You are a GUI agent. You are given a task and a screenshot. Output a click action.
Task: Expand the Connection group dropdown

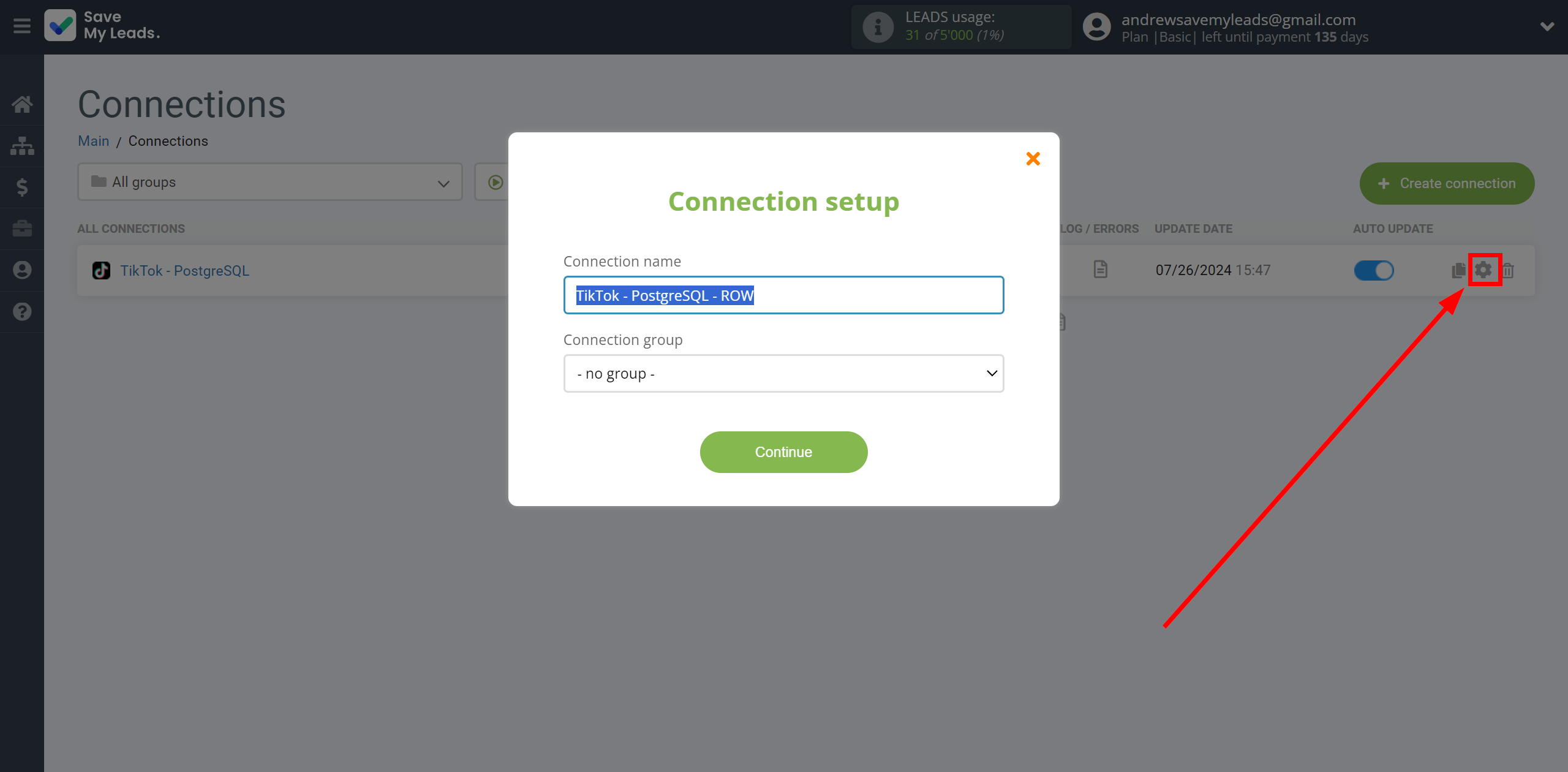coord(784,373)
